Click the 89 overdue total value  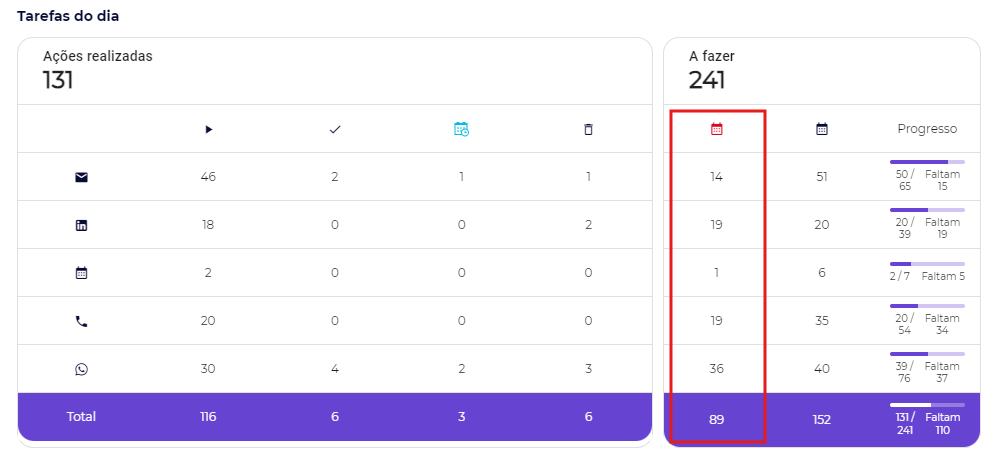pos(716,420)
